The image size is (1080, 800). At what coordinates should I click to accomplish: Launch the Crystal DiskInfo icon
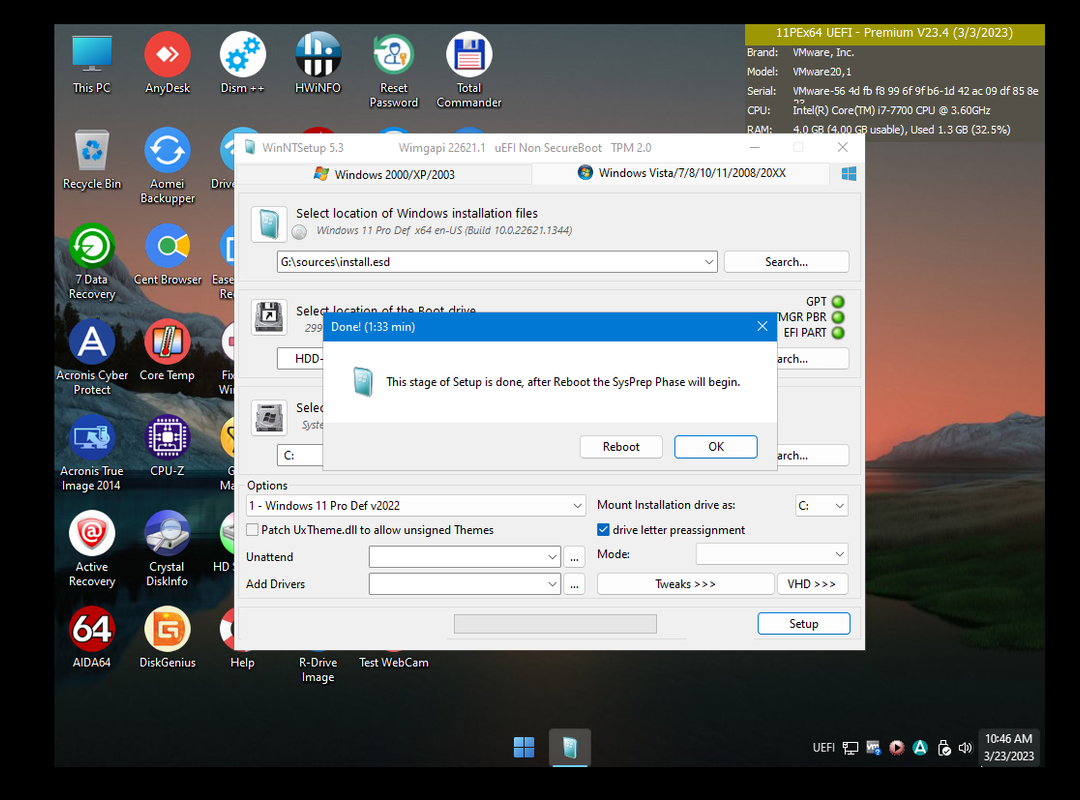pos(167,550)
